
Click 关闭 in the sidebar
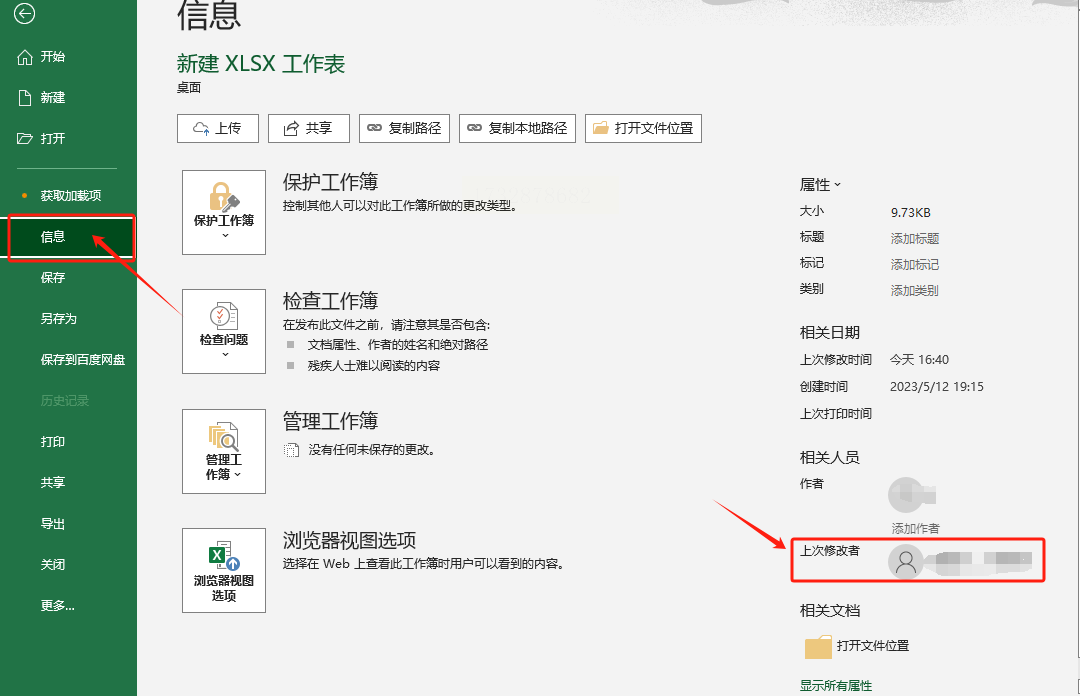point(52,564)
